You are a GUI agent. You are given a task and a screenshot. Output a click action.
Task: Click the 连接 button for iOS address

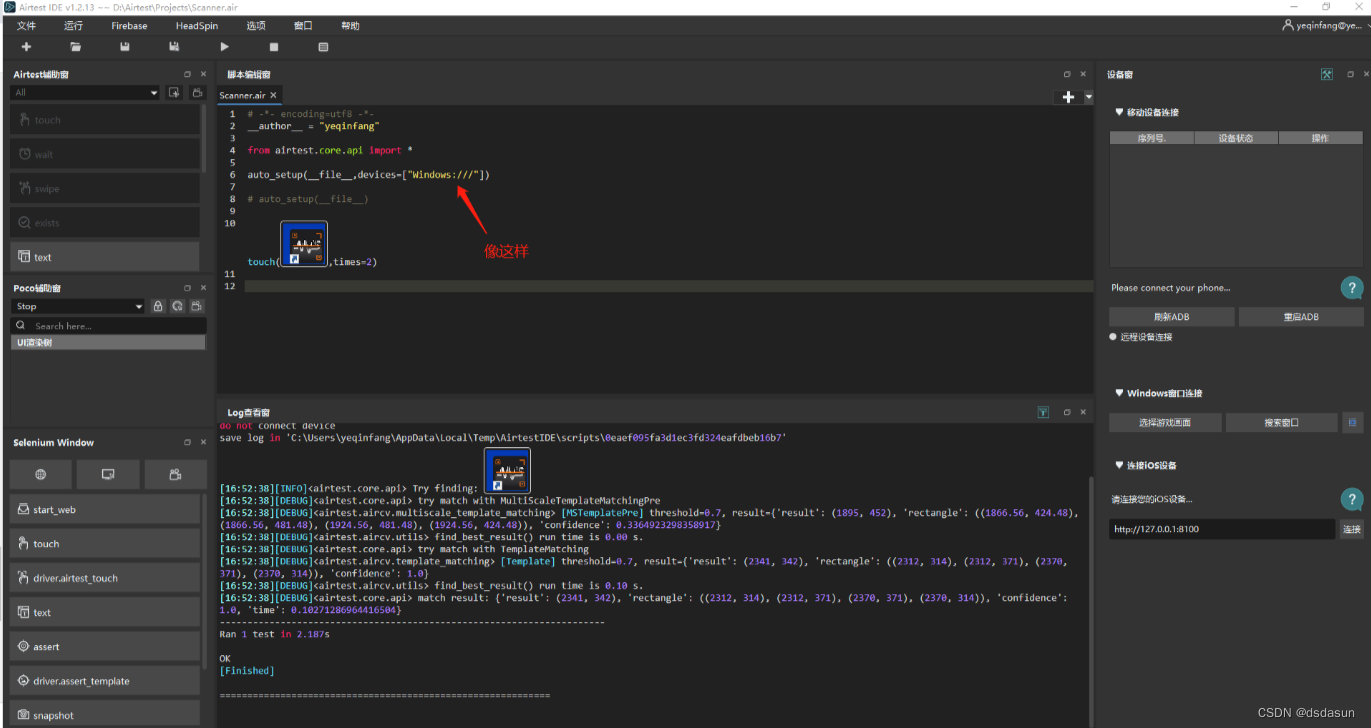tap(1351, 529)
